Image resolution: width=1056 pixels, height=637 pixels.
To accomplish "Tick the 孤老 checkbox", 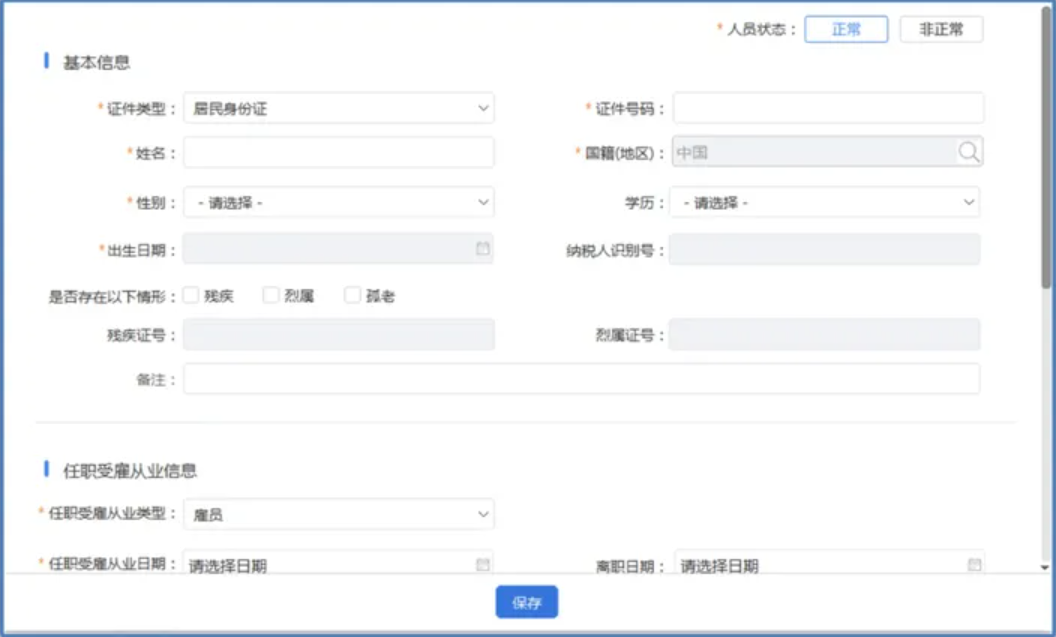I will pyautogui.click(x=352, y=295).
